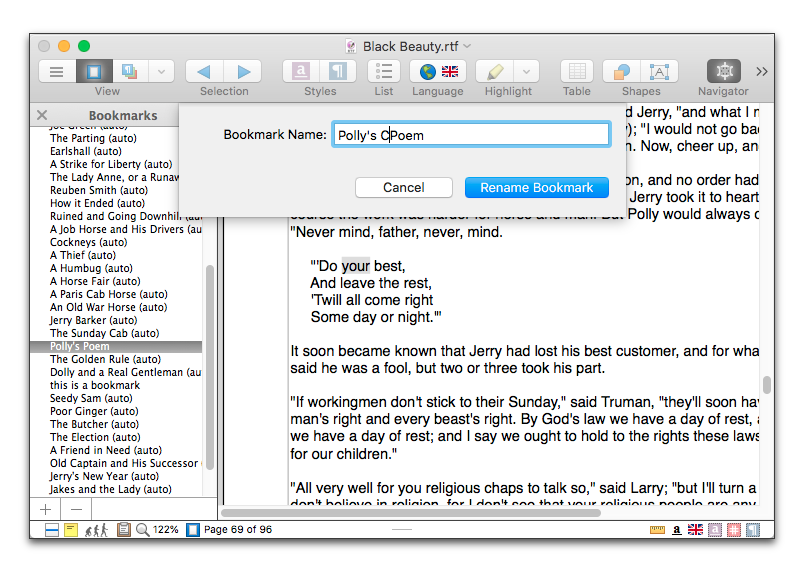Click clipboard icon in status bar
Screen dimensions: 805x571
pos(123,529)
